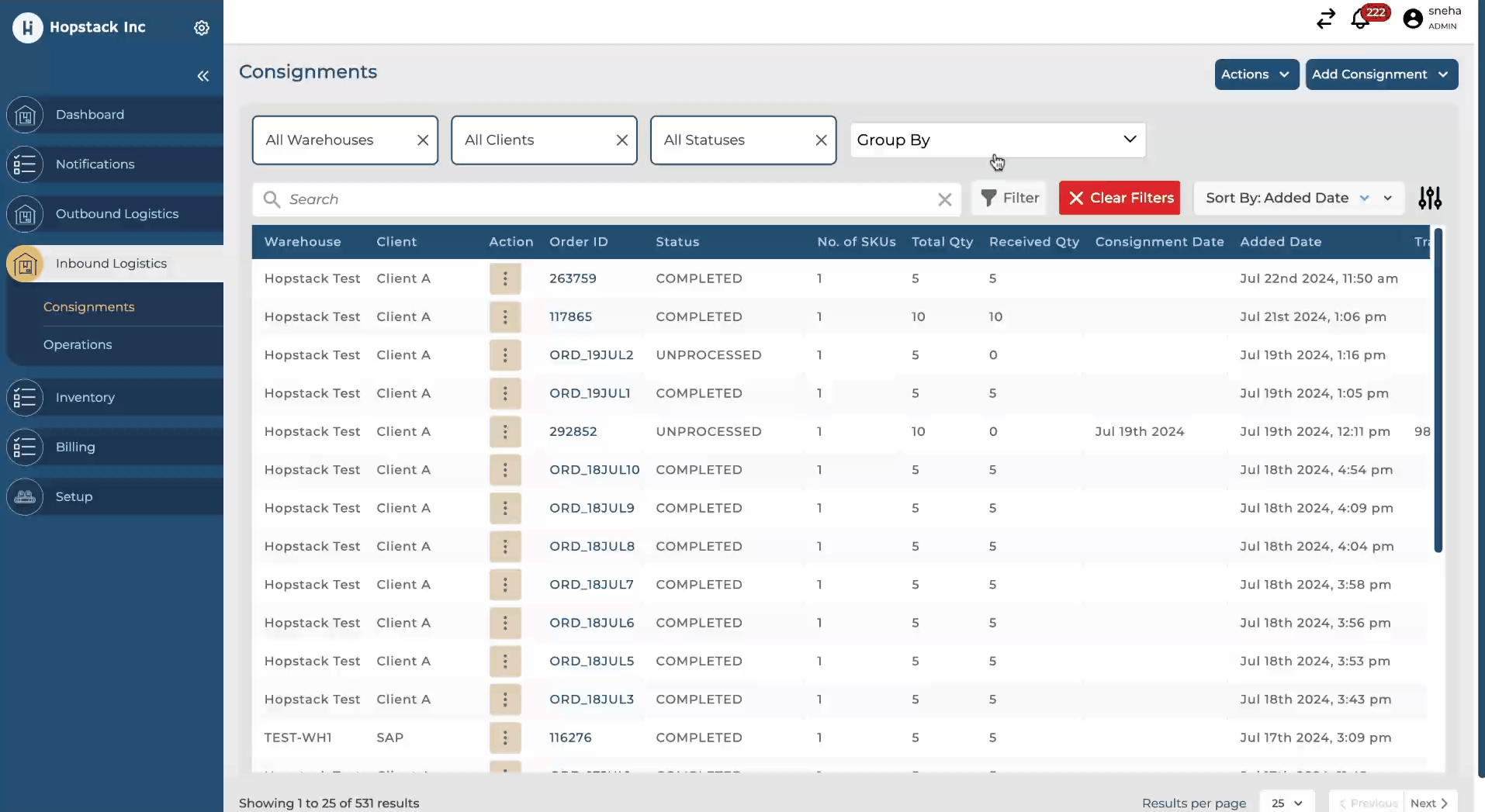Collapse the sidebar with the double chevron
Screen dimensions: 1485x812
(203, 76)
